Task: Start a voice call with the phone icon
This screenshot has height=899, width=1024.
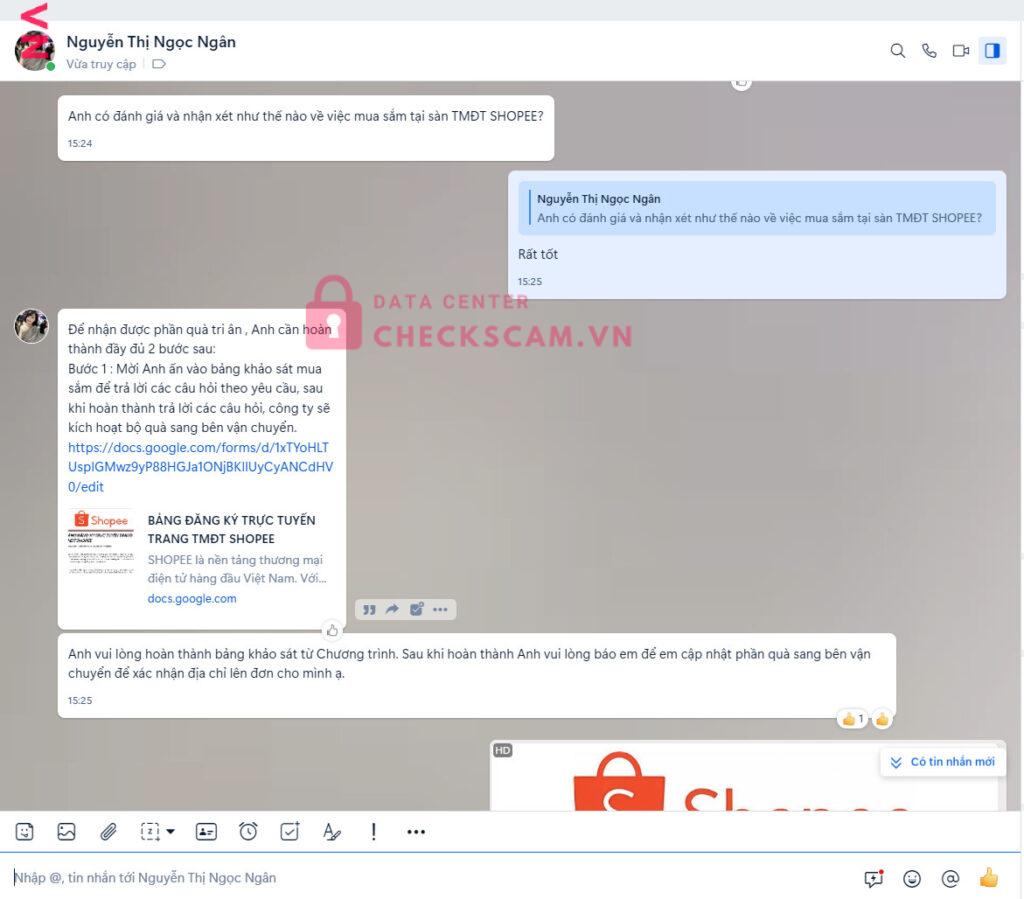Action: (929, 51)
